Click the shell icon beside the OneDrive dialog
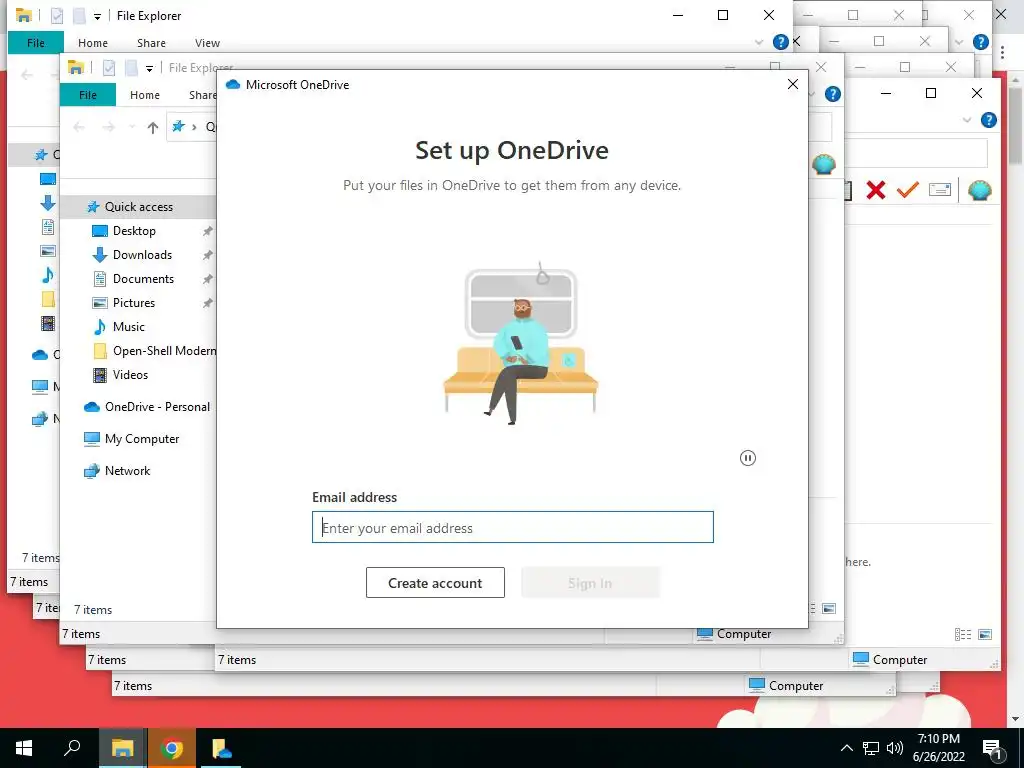The width and height of the screenshot is (1024, 768). tap(824, 163)
